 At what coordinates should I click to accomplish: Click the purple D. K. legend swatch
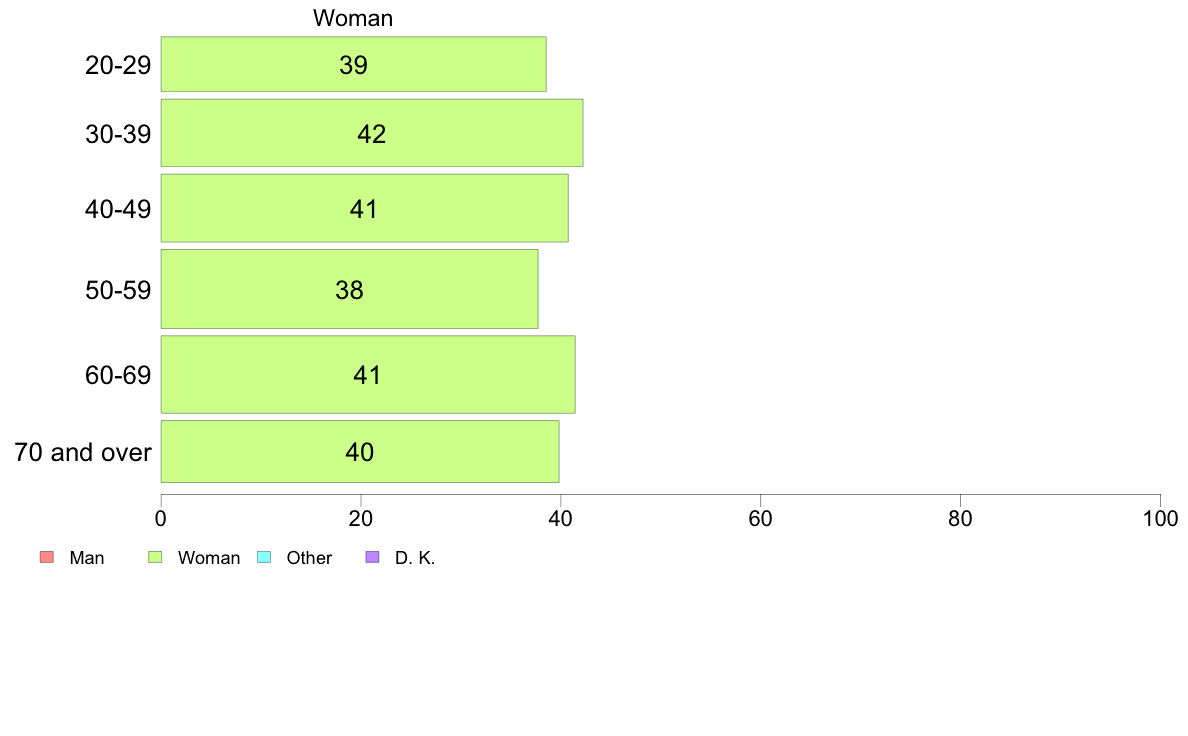(373, 557)
